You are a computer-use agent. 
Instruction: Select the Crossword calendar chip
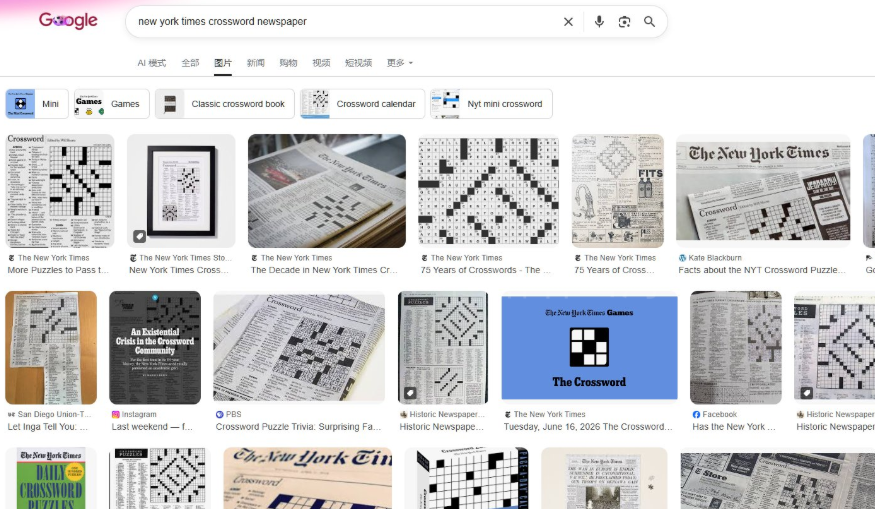[x=362, y=104]
